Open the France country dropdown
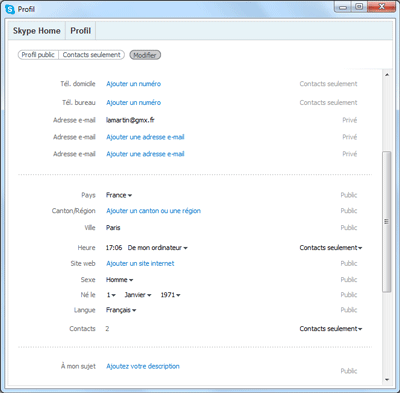400x393 pixels. pos(119,195)
